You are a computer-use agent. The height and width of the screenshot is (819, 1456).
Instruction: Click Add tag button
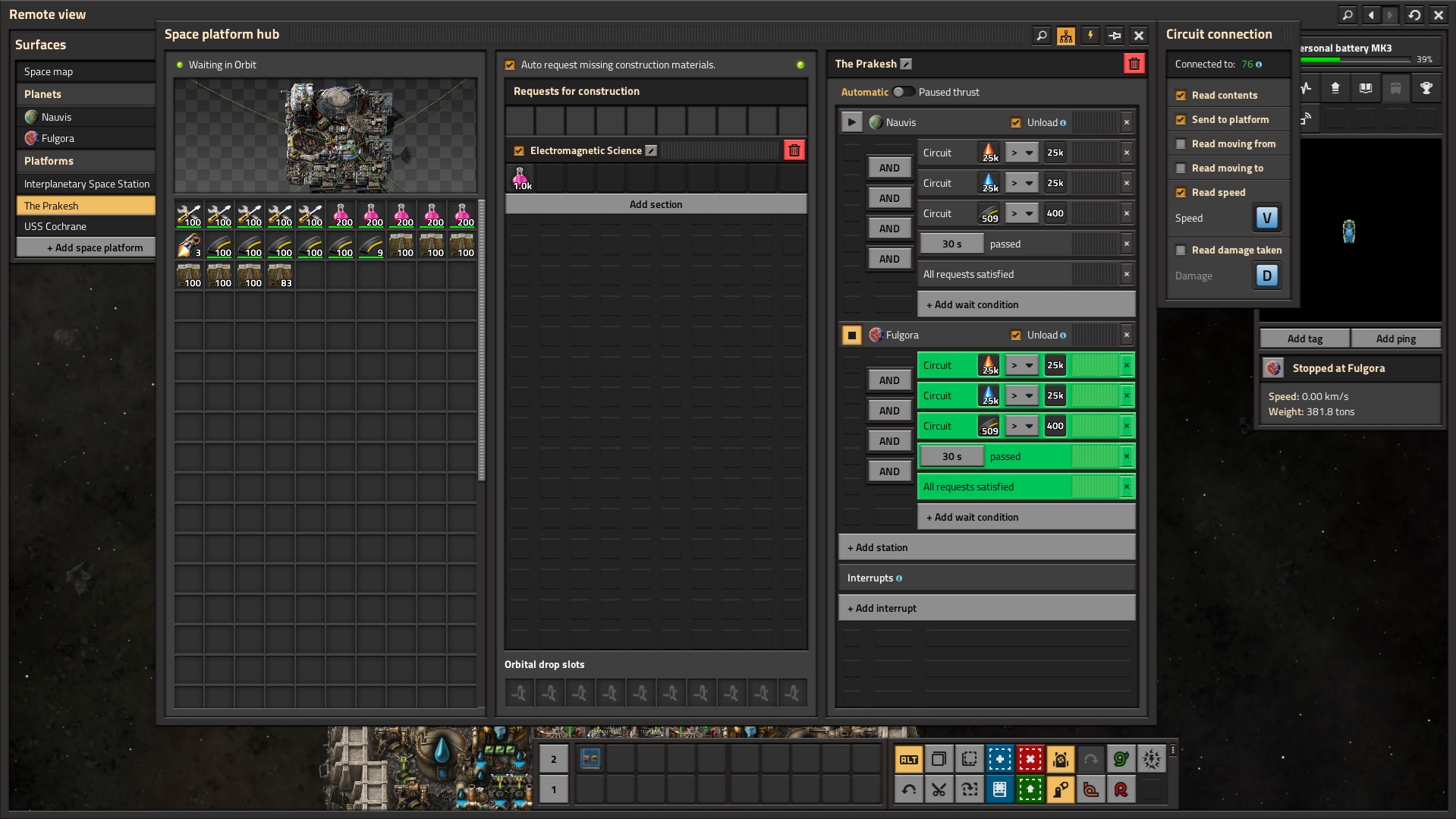[1304, 339]
